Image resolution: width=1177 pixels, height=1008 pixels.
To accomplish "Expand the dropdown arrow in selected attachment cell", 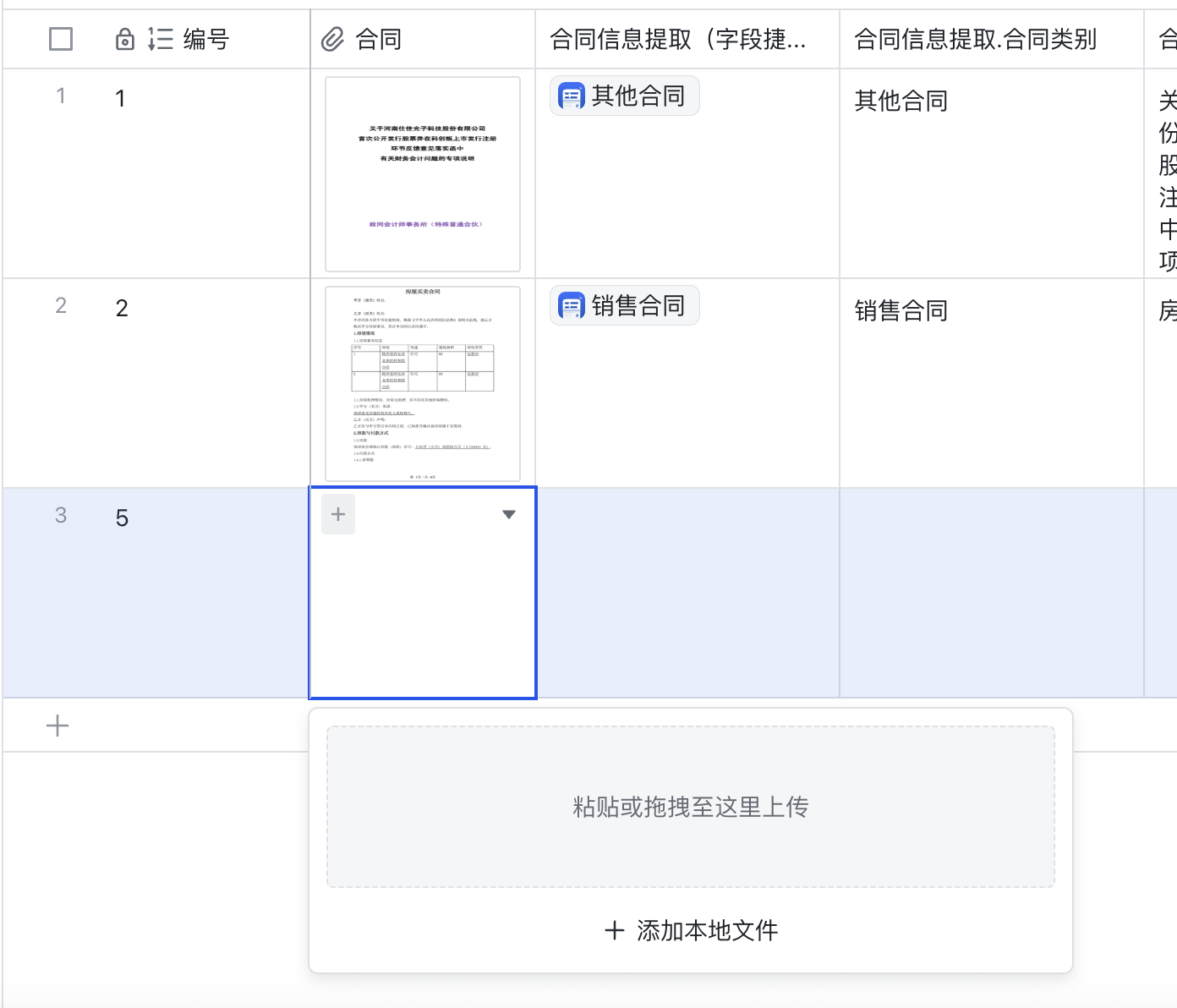I will [508, 514].
